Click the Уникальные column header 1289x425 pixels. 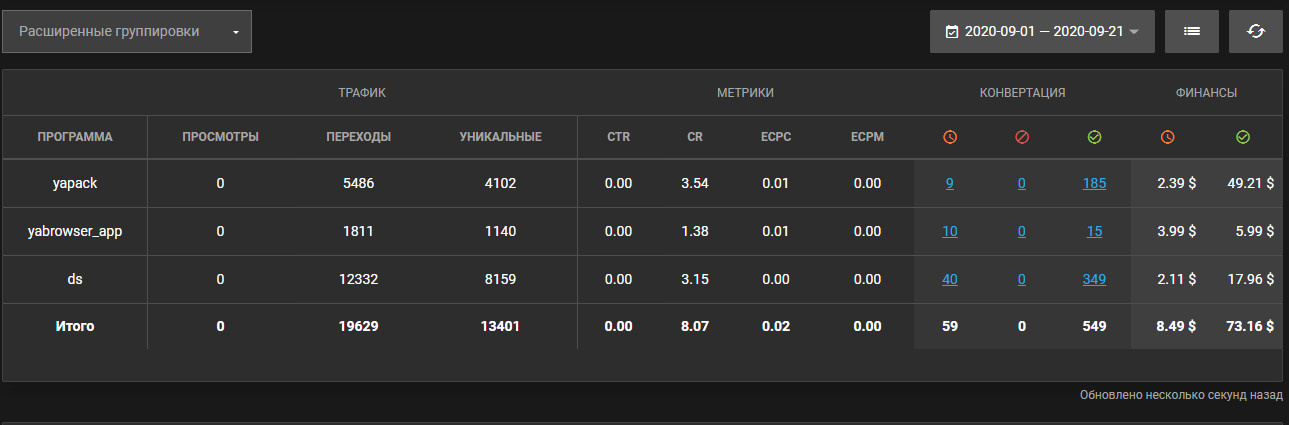point(500,137)
